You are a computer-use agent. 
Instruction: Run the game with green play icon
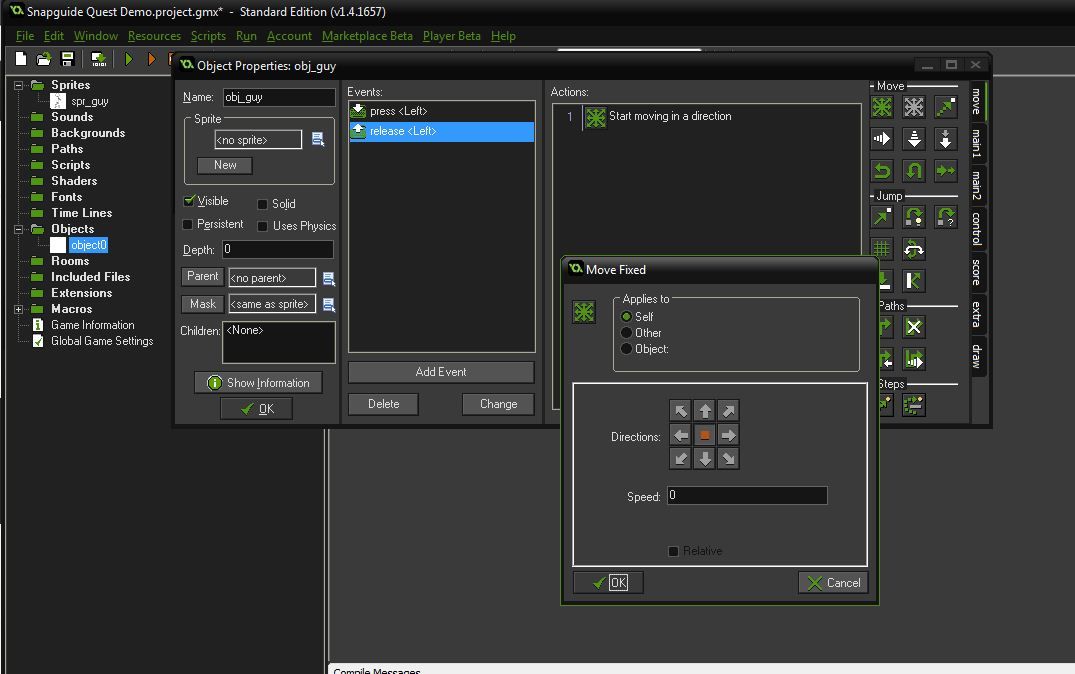128,59
